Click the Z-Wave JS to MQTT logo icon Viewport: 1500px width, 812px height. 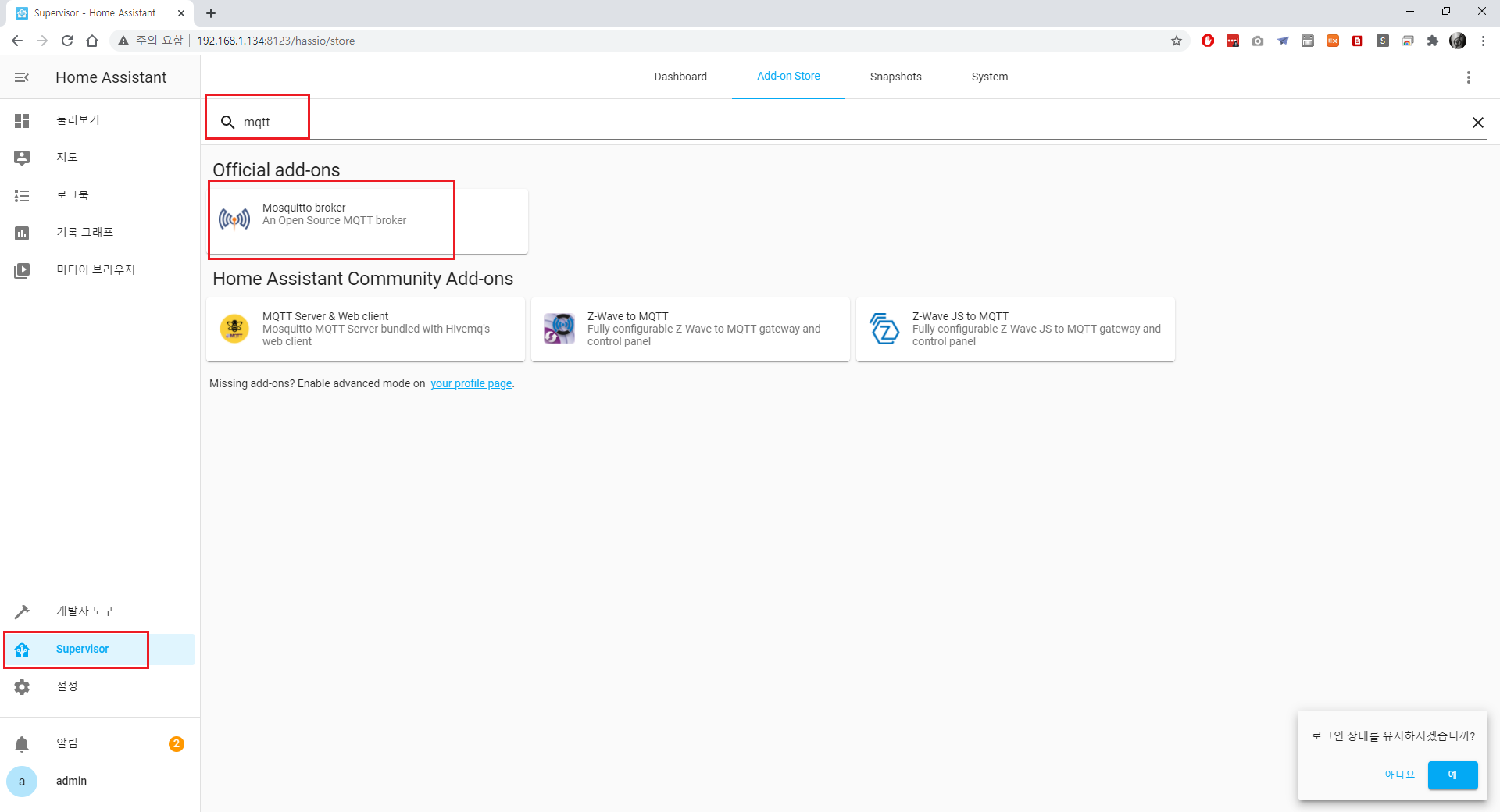pos(884,329)
